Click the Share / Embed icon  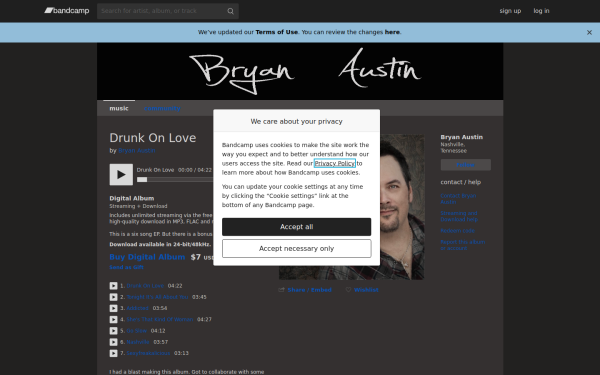[282, 290]
